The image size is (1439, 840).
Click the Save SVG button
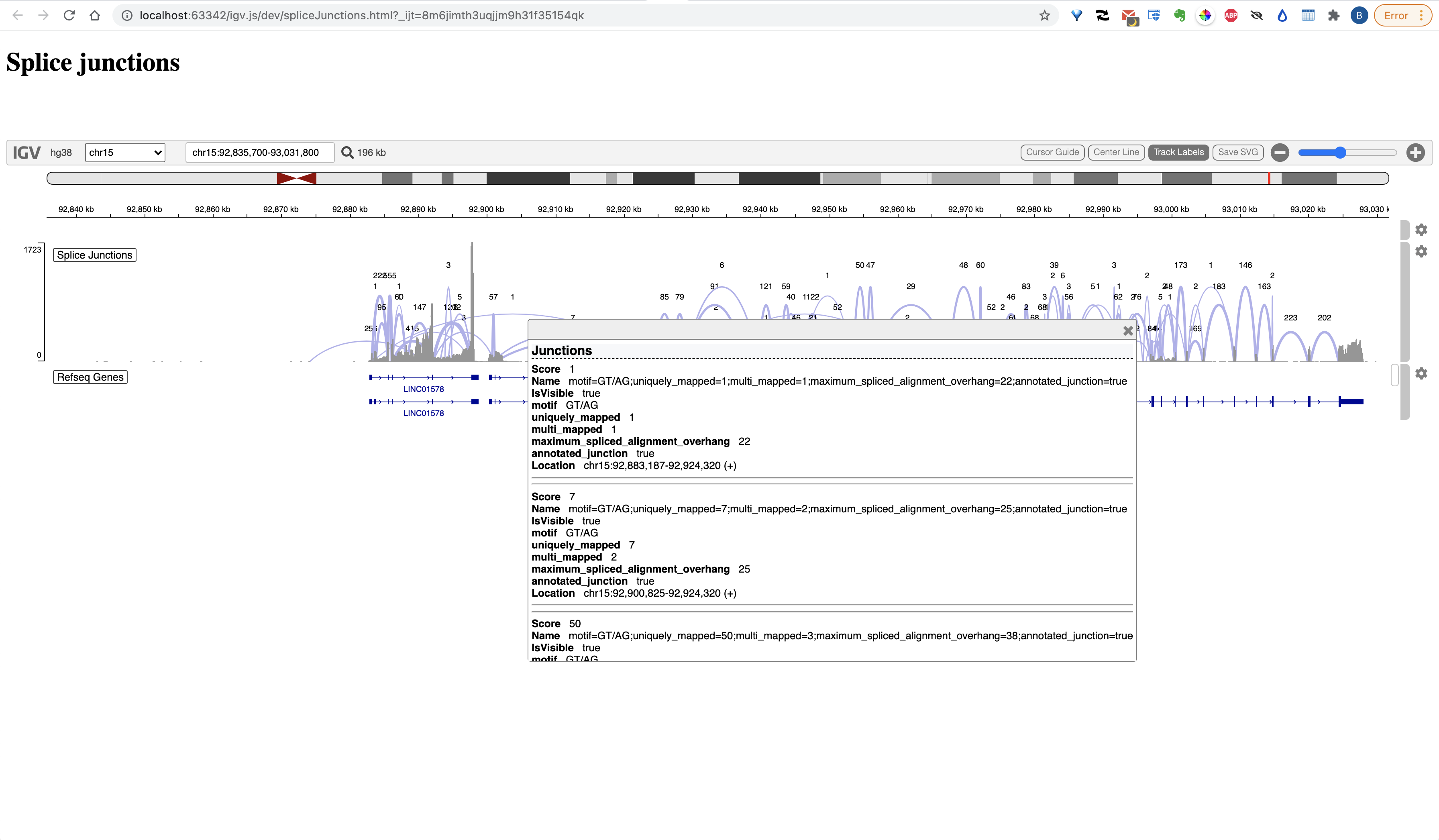[x=1238, y=153]
